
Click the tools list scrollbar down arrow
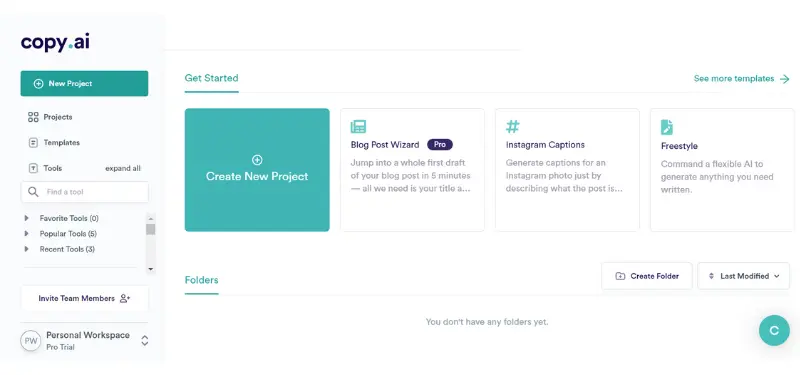(x=151, y=269)
